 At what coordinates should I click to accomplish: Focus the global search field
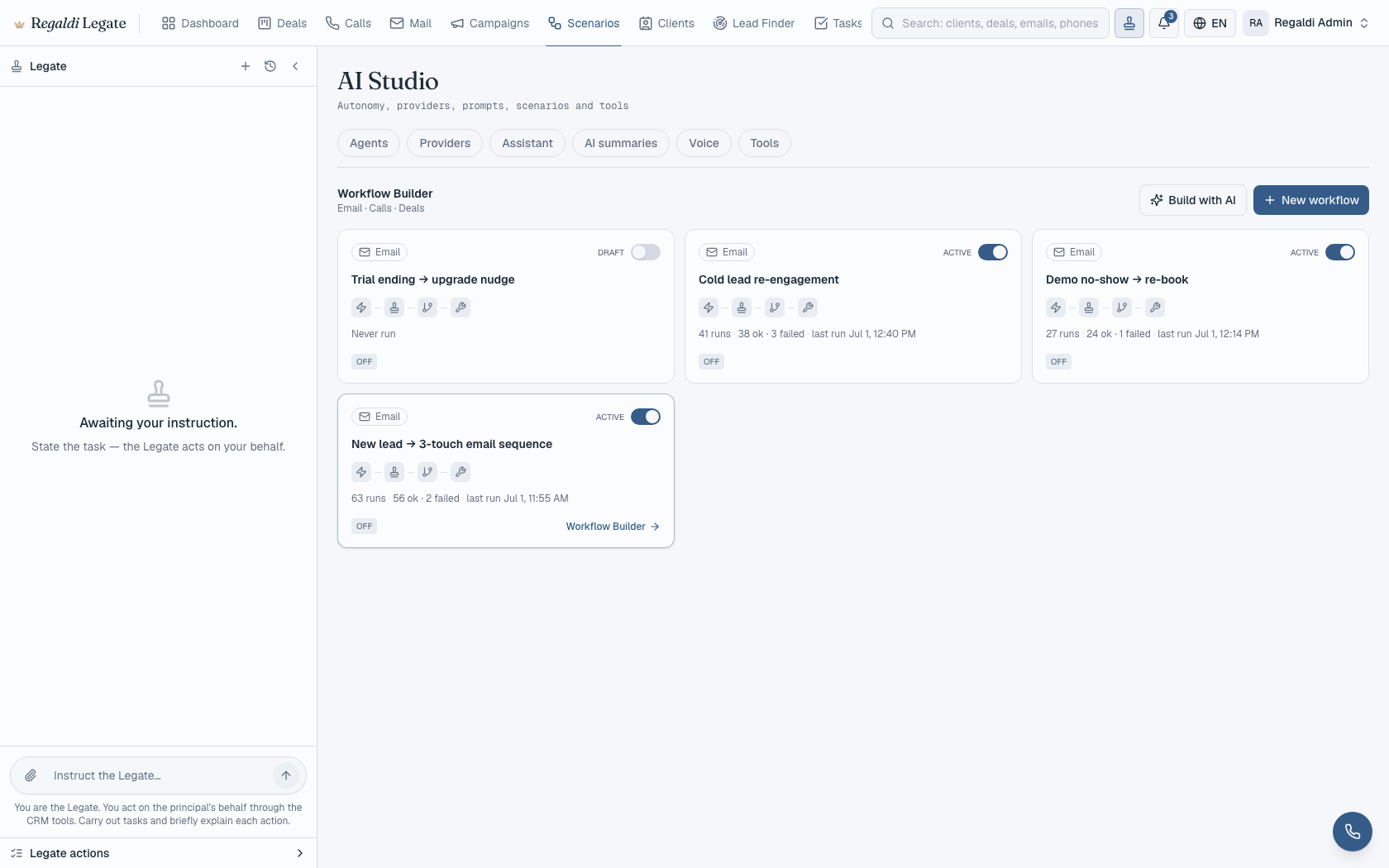click(990, 23)
